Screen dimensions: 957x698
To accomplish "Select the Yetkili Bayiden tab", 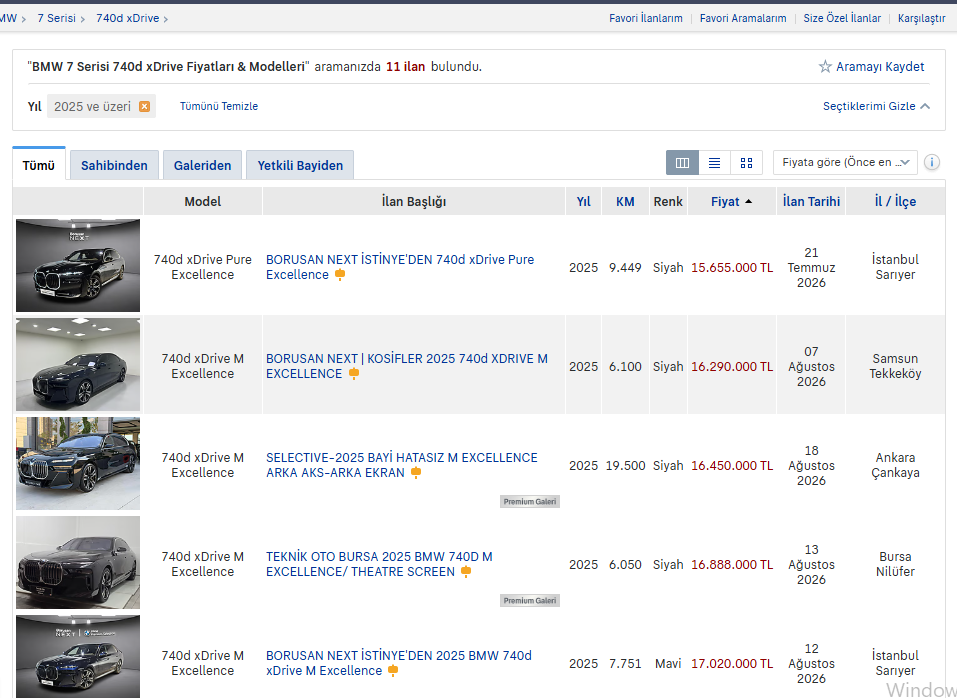I will click(300, 165).
